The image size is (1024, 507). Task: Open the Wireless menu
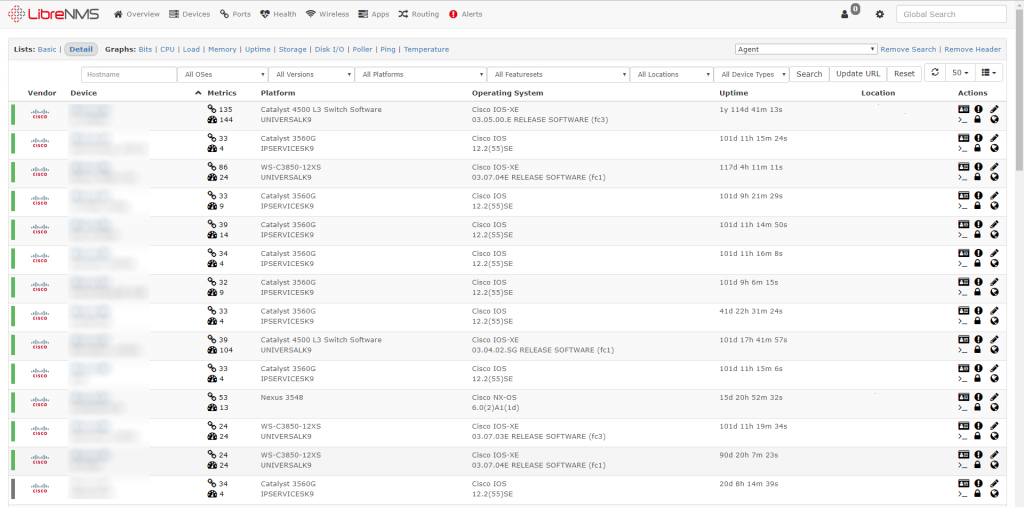click(327, 14)
